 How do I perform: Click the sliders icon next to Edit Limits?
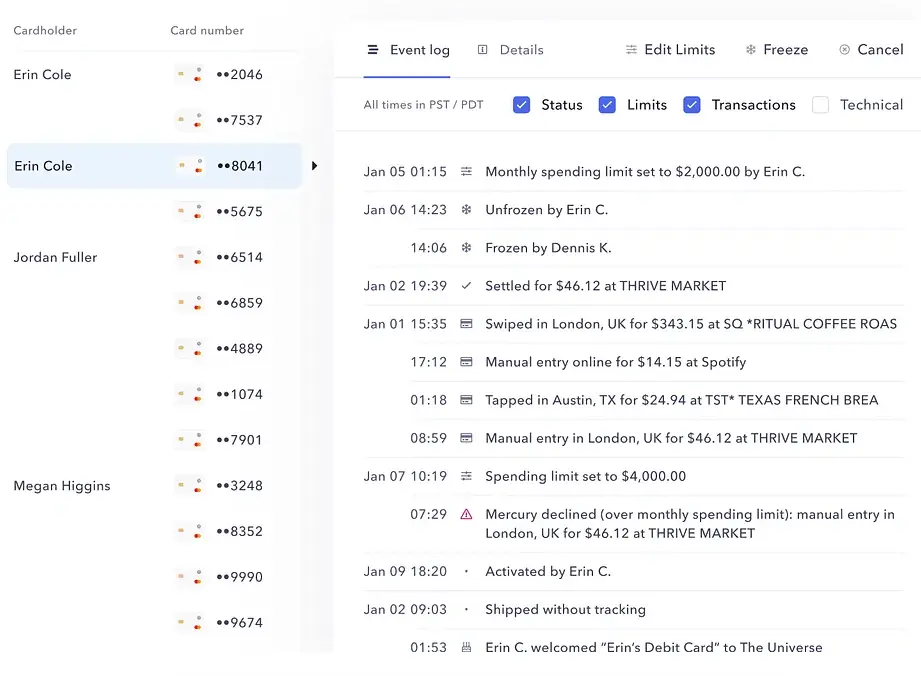tap(631, 50)
